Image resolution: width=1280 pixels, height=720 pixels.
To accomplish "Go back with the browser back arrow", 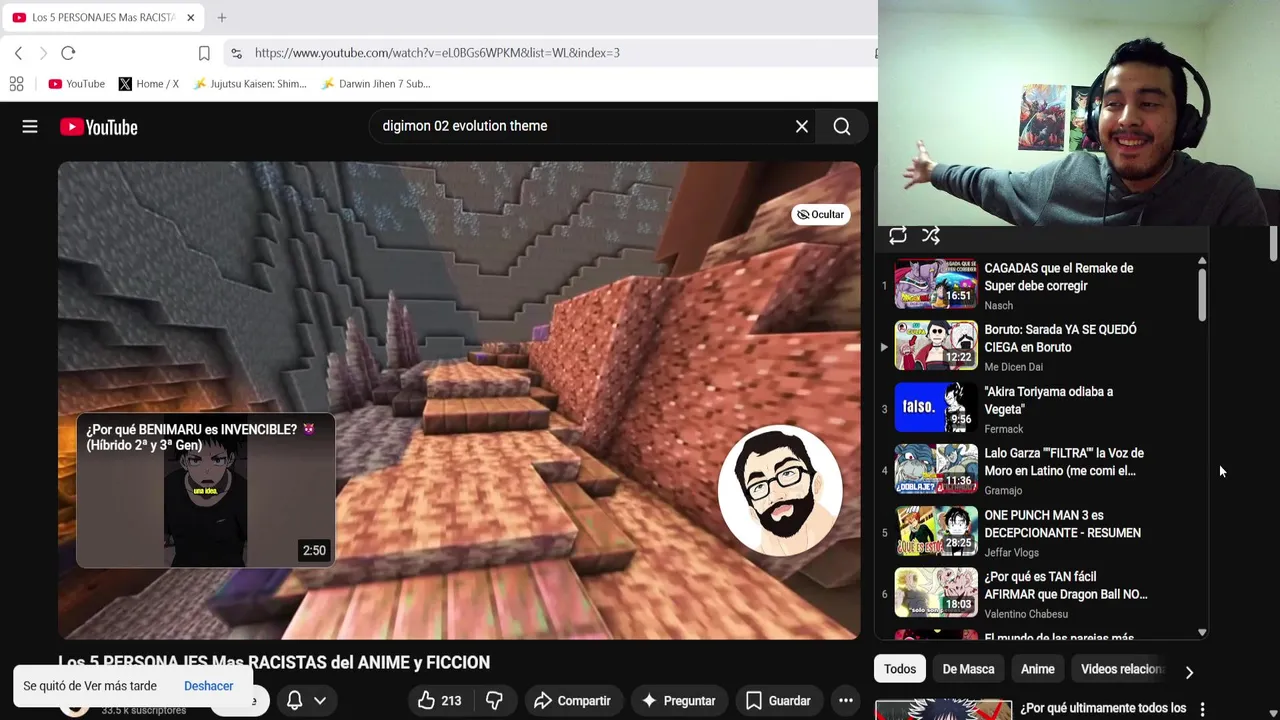I will click(18, 53).
